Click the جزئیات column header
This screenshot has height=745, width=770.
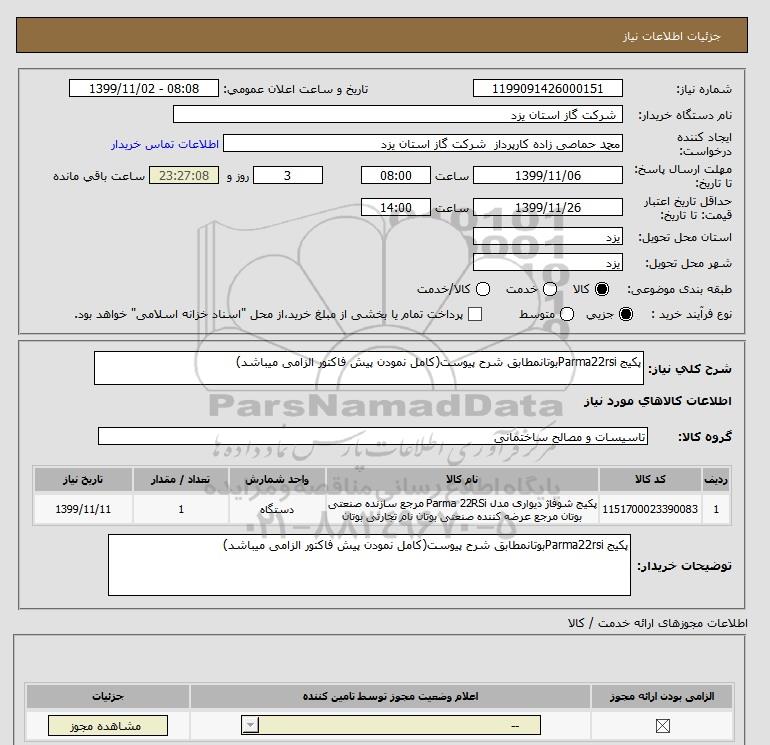pos(108,696)
